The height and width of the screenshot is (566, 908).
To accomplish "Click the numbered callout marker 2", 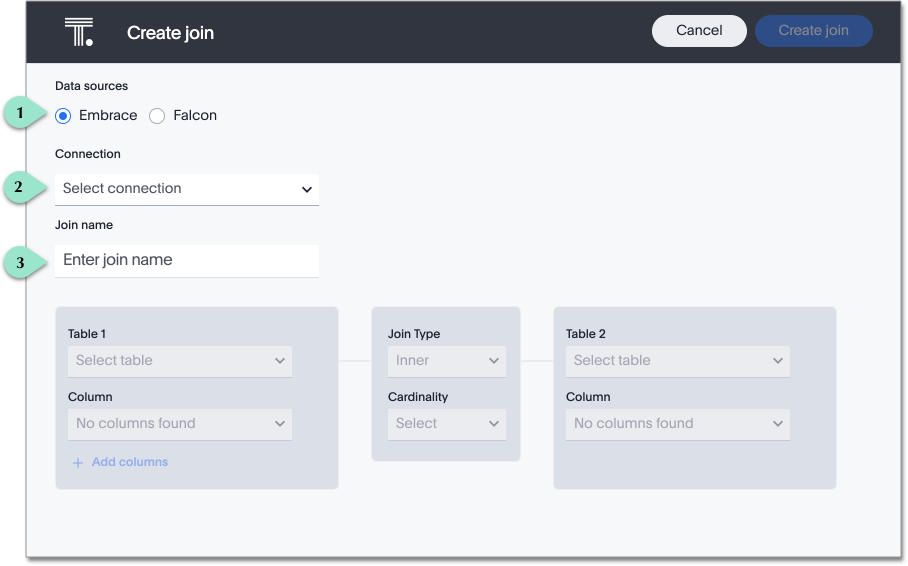I will click(21, 187).
